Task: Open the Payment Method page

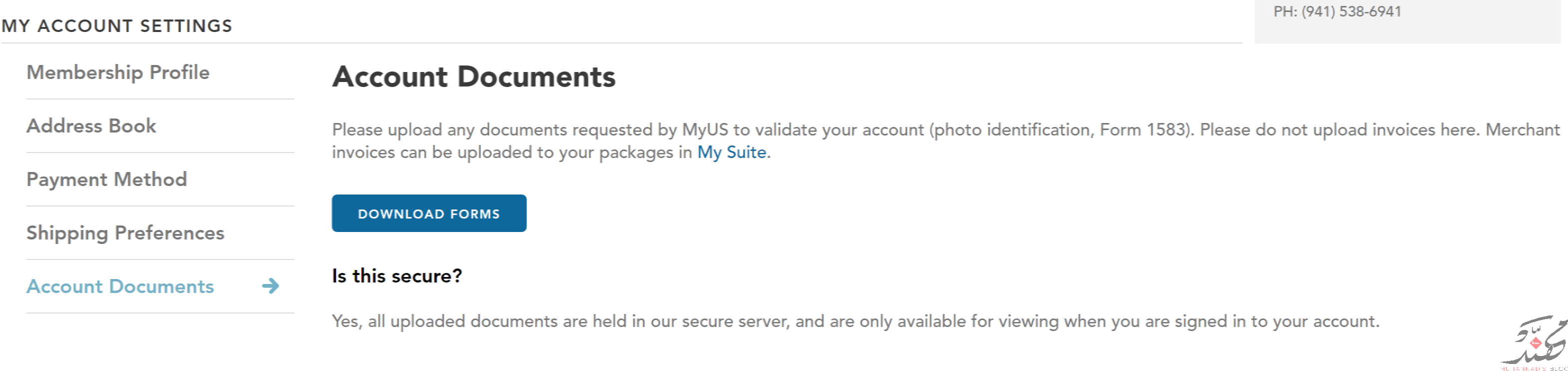Action: (106, 179)
